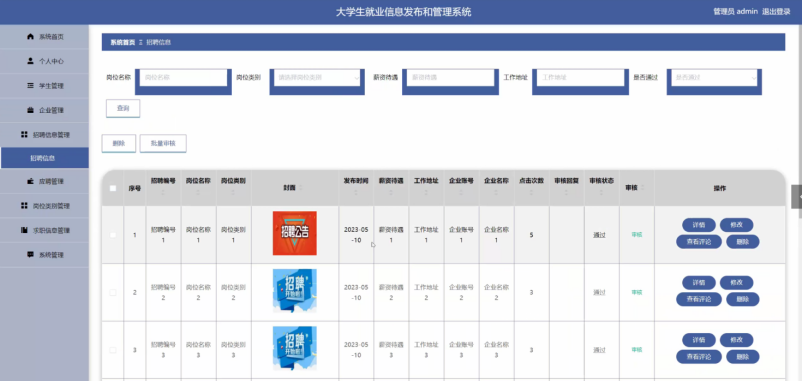Click the monitor icon beside 系统管理
Screen dimensions: 802x381
point(30,255)
